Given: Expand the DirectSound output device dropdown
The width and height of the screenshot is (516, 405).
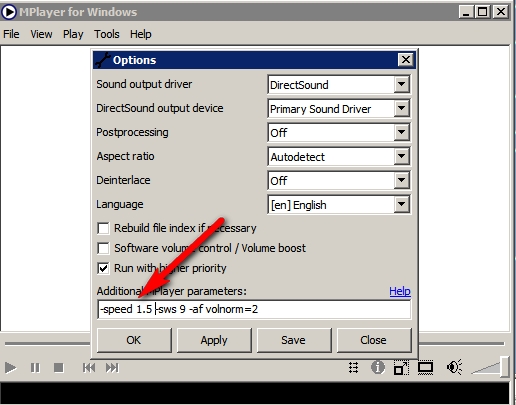Looking at the screenshot, I should click(x=402, y=109).
